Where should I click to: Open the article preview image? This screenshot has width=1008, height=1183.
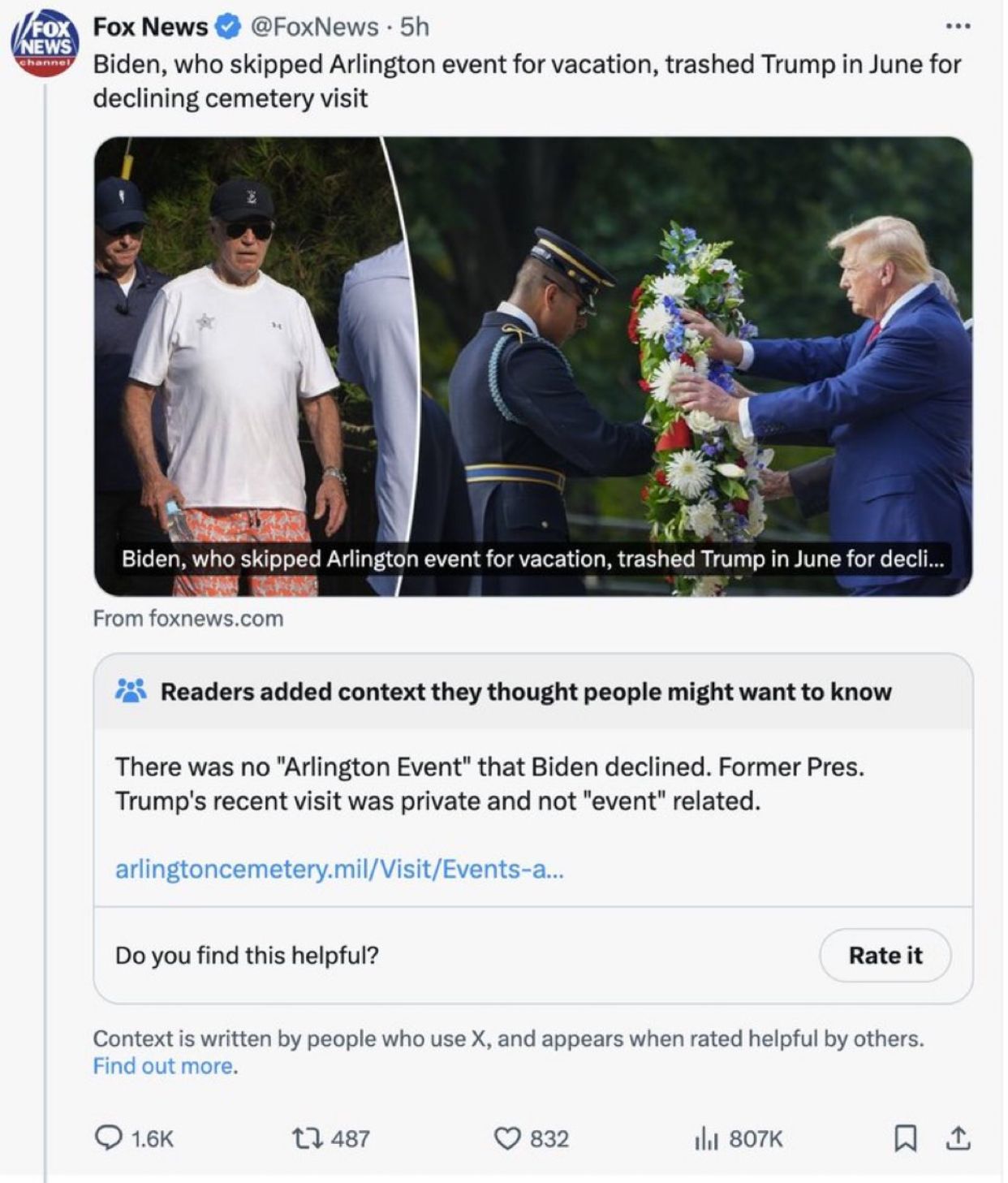pyautogui.click(x=533, y=366)
